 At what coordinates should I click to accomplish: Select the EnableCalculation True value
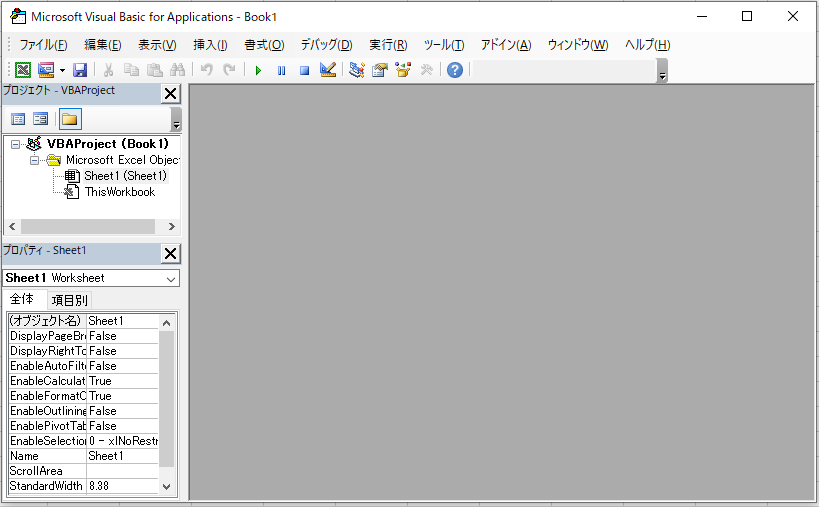coord(122,381)
